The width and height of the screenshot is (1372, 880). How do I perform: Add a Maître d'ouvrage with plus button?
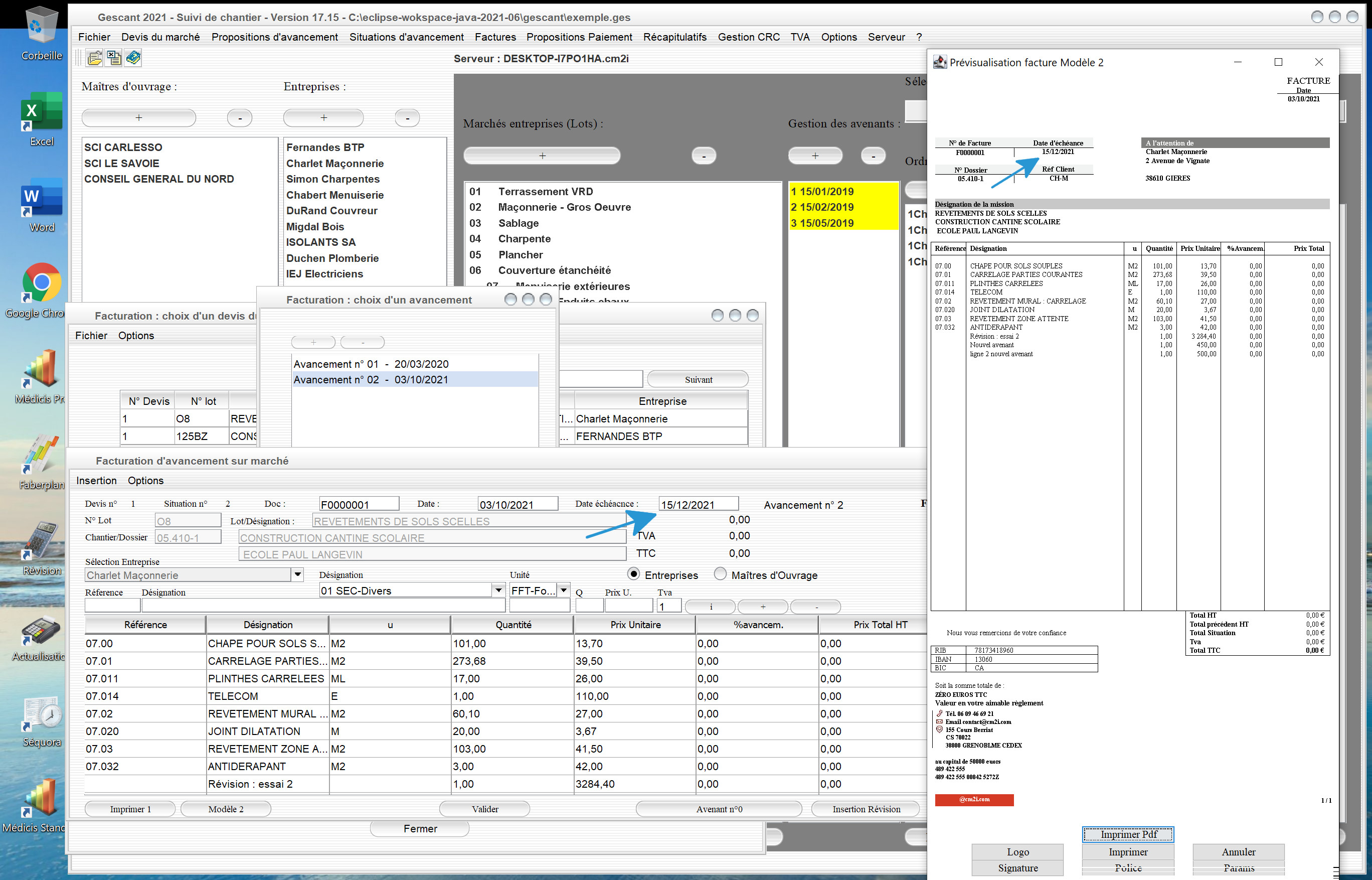click(139, 118)
